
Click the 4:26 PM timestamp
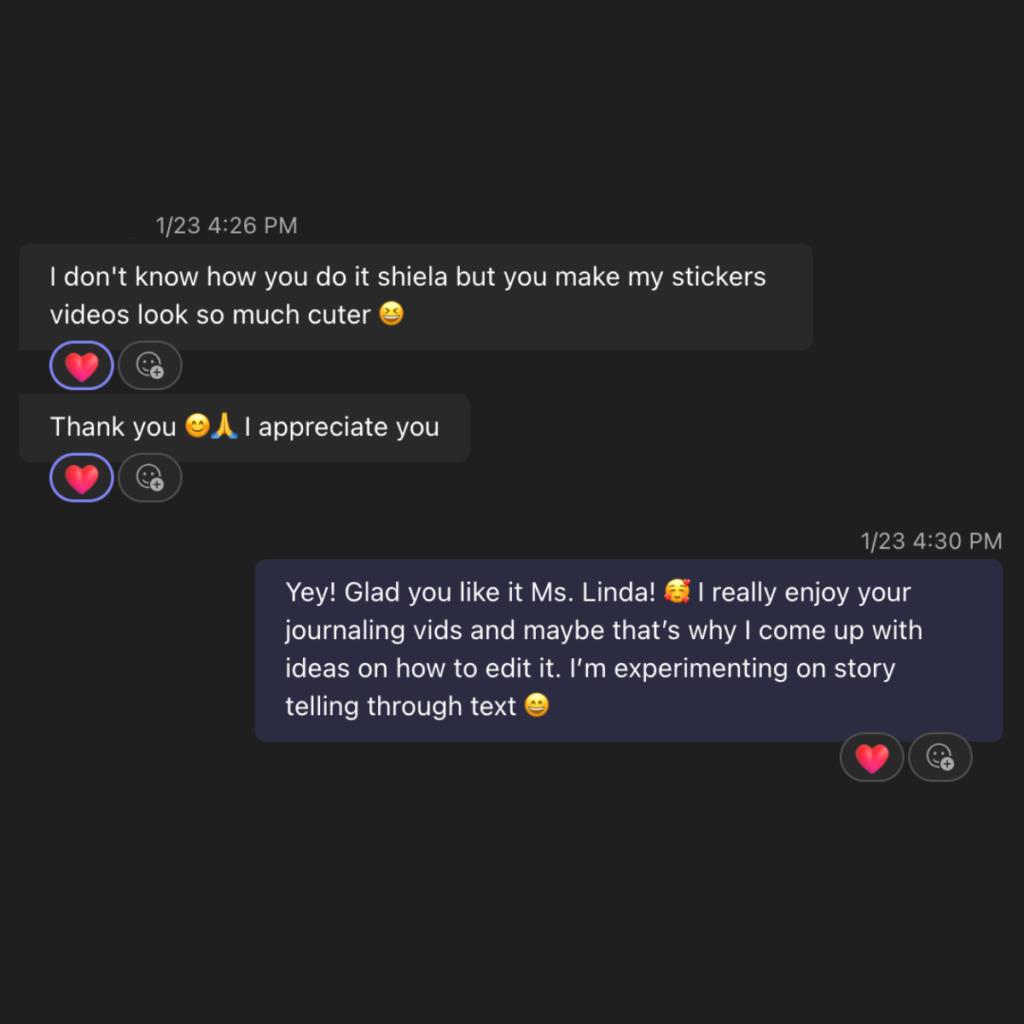coord(227,225)
